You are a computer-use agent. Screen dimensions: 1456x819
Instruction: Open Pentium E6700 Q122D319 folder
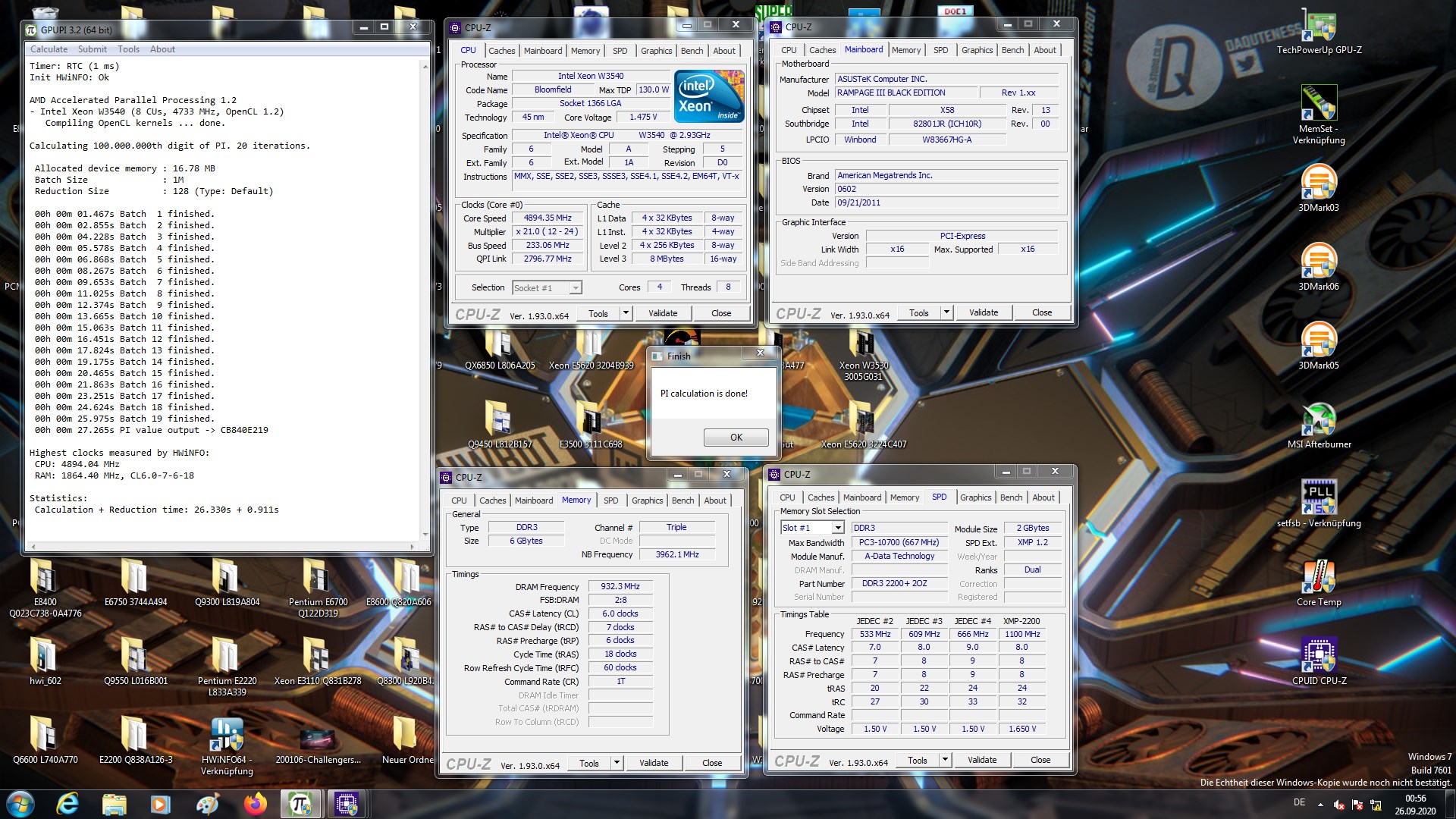click(318, 588)
